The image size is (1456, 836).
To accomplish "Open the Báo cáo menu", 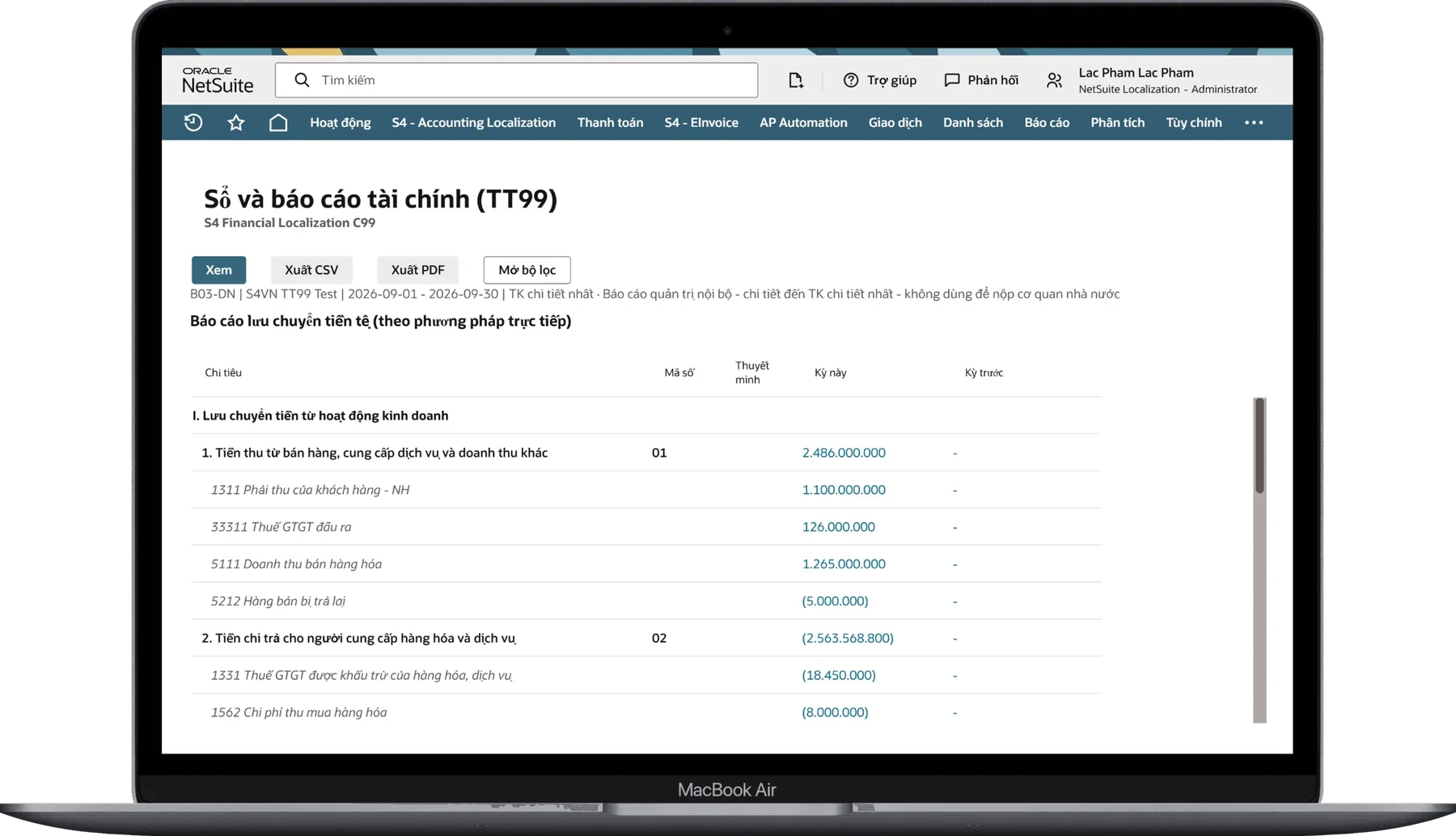I will coord(1047,123).
